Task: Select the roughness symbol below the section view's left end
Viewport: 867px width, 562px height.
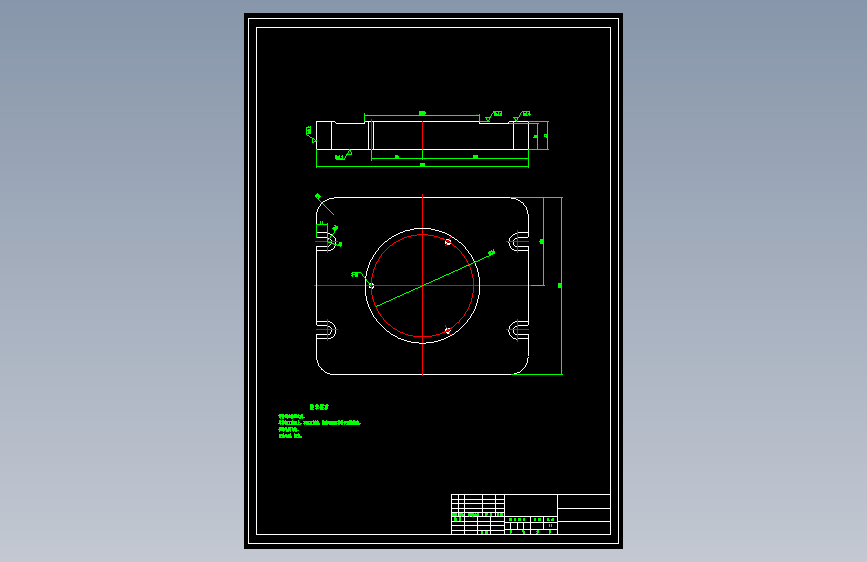Action: coord(343,155)
